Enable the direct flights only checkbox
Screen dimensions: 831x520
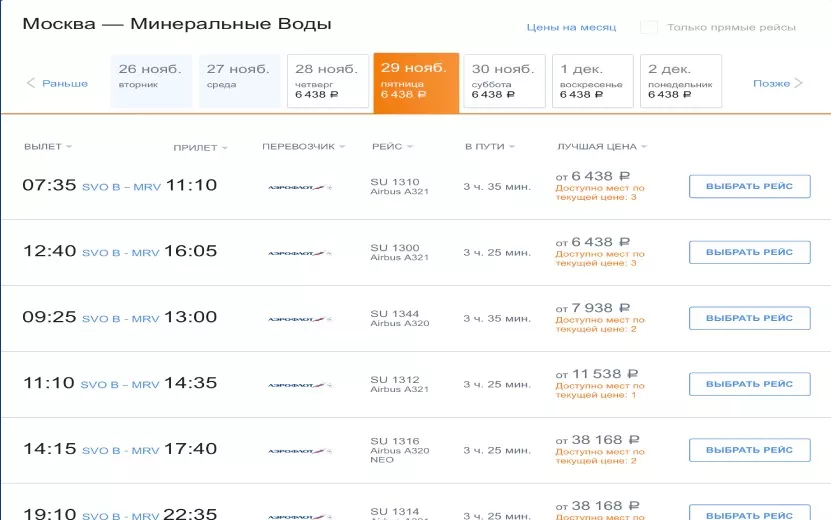point(649,27)
